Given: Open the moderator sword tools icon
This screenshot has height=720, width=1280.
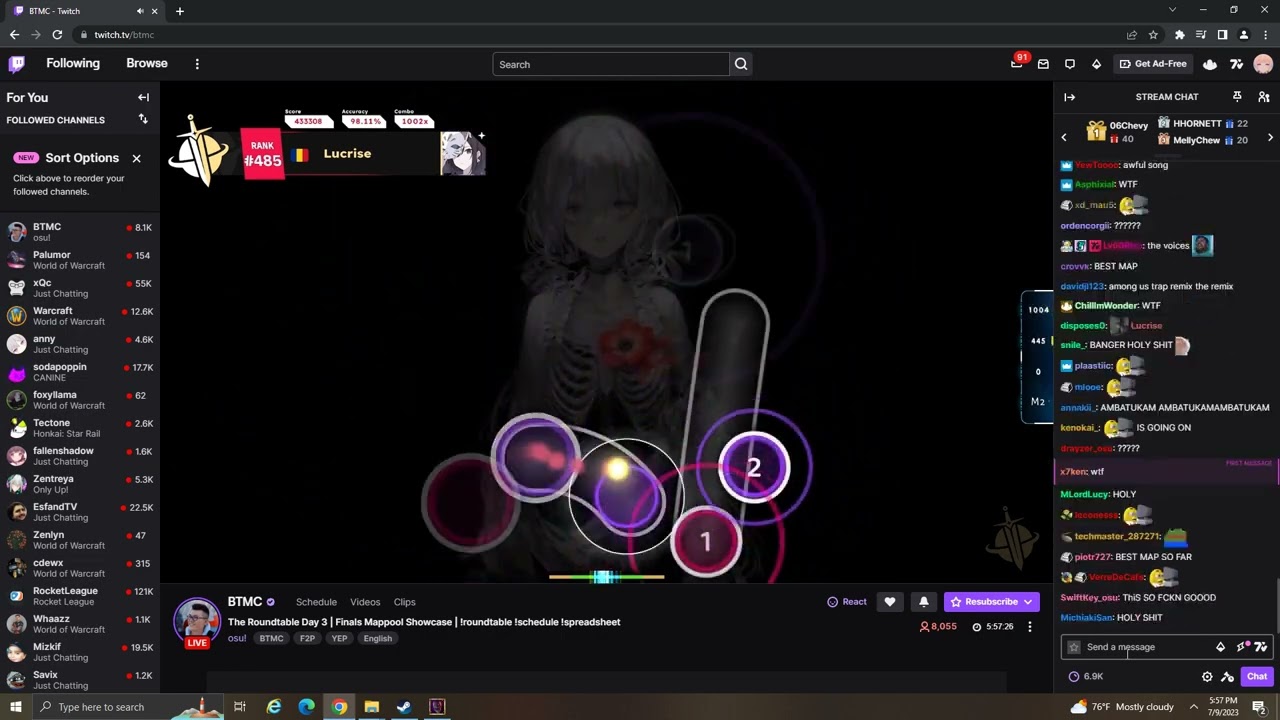Looking at the screenshot, I should [x=1227, y=677].
